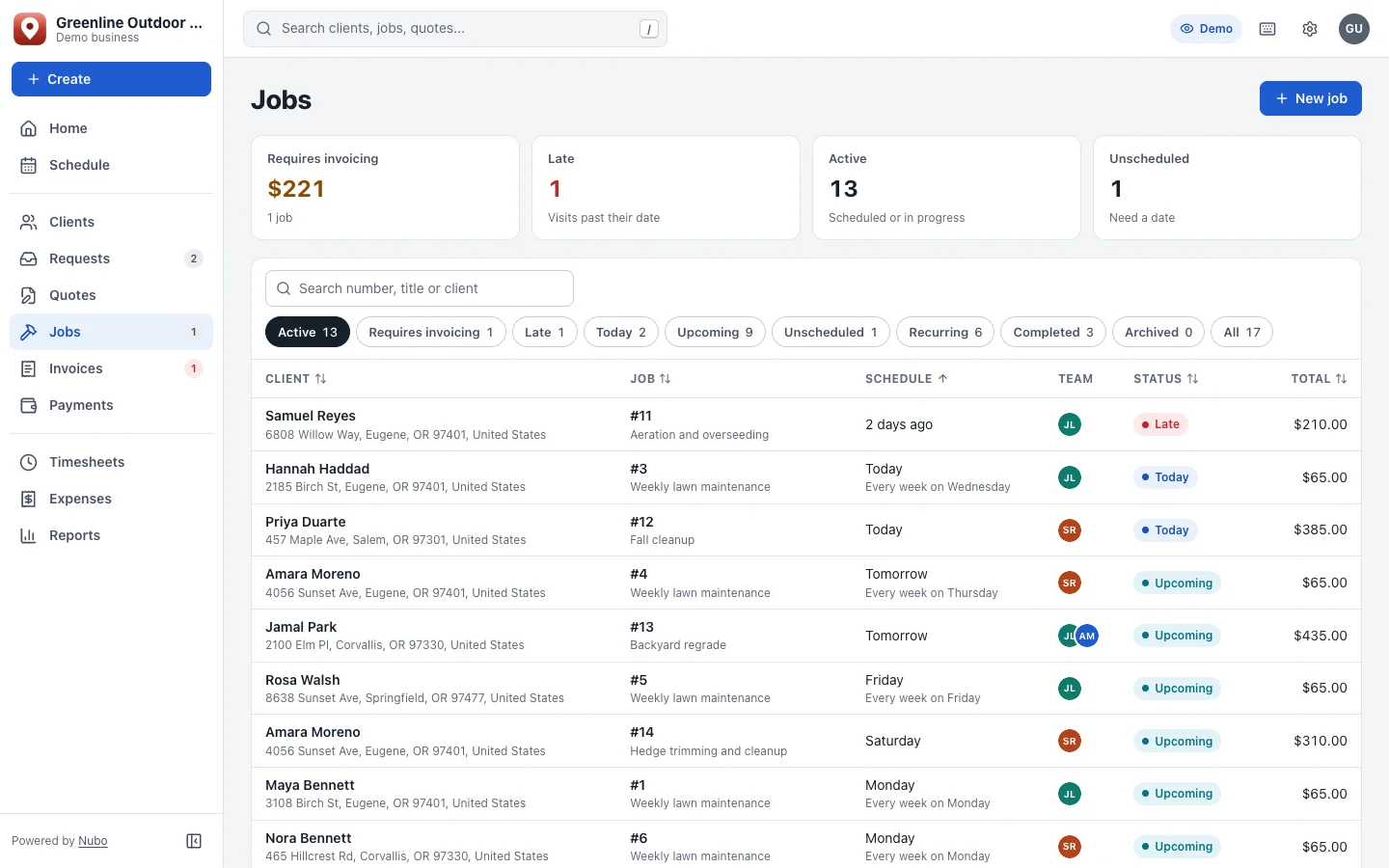
Task: Select the Active 13 filter tab
Action: click(308, 332)
